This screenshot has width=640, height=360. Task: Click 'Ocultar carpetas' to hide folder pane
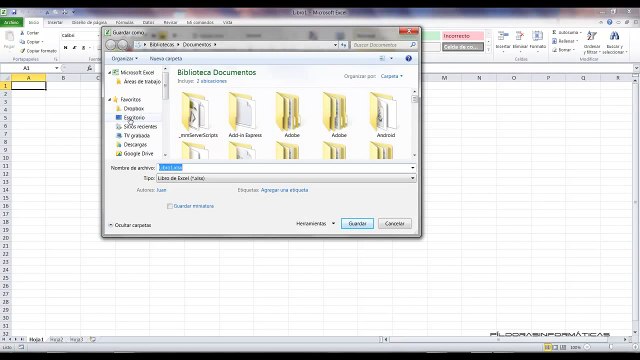130,225
